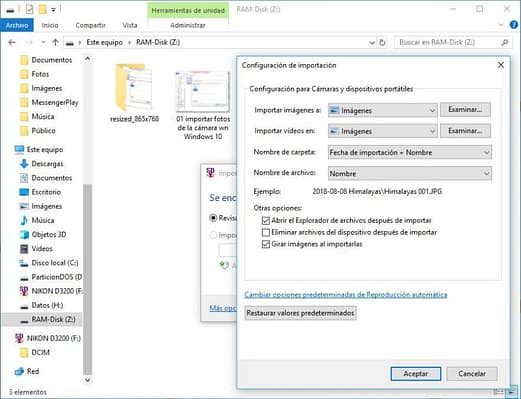Screen dimensions: 521x399
Task: Click navigation pane scroll up arrow
Action: click(87, 59)
